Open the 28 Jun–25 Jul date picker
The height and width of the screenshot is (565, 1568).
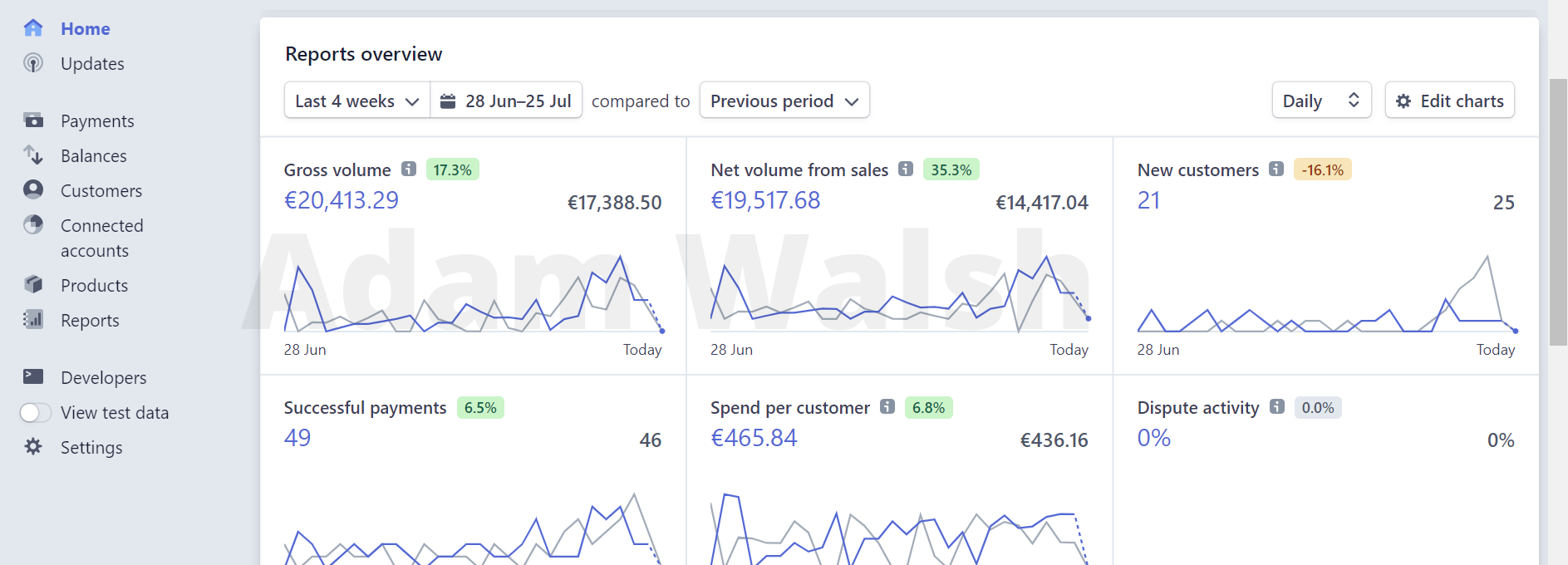(506, 101)
